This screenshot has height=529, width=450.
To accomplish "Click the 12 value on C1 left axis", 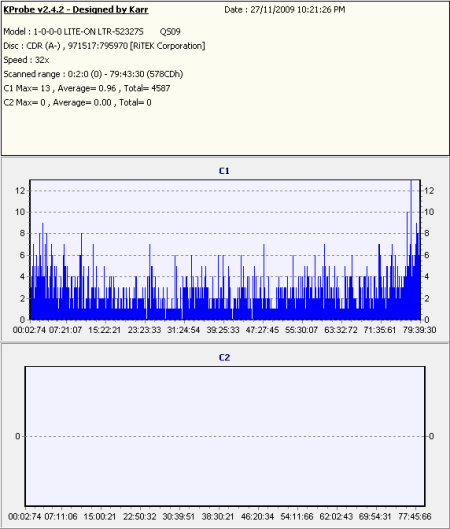I will tap(20, 191).
